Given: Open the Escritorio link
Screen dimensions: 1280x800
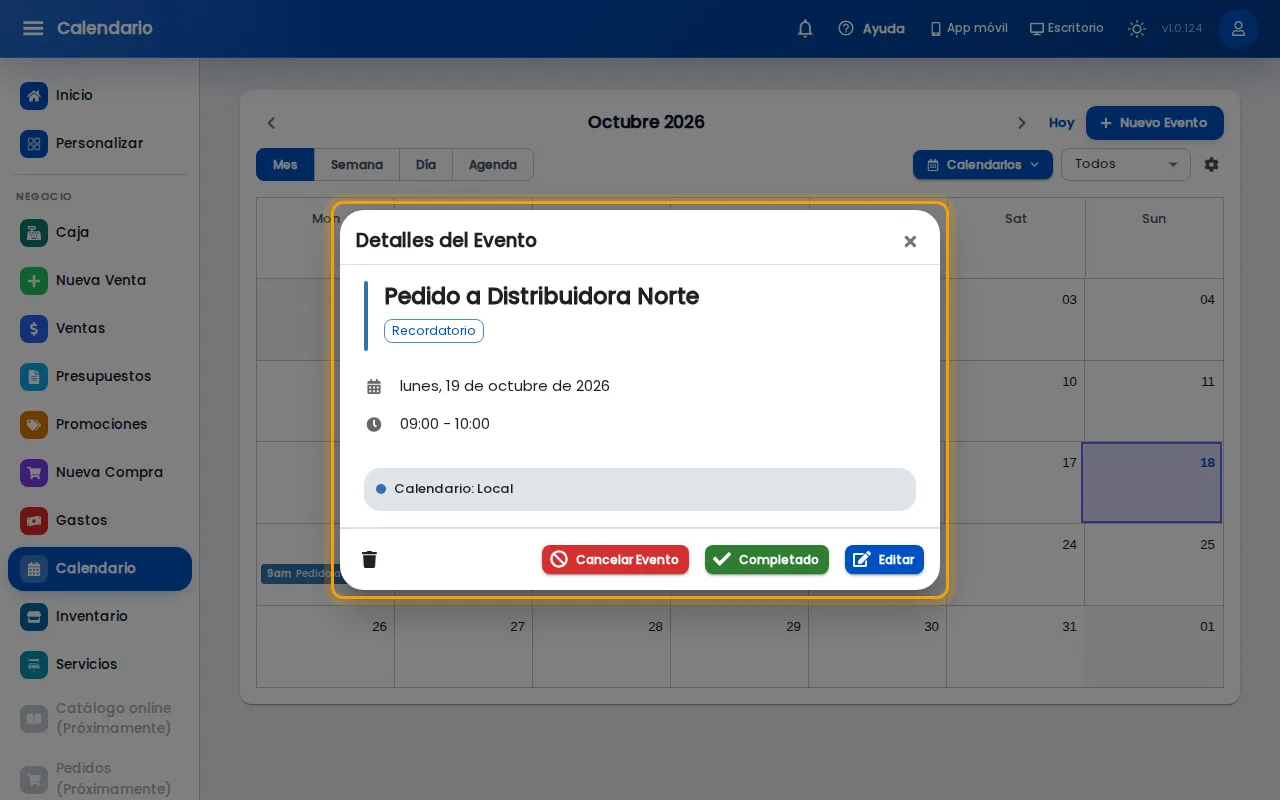Looking at the screenshot, I should [1066, 28].
